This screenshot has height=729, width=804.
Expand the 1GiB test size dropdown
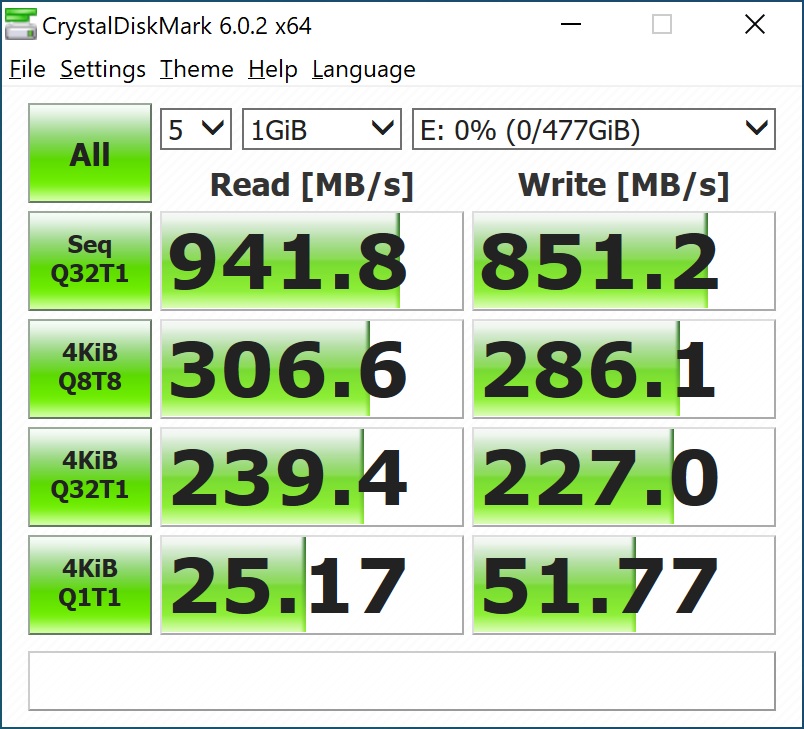click(321, 129)
